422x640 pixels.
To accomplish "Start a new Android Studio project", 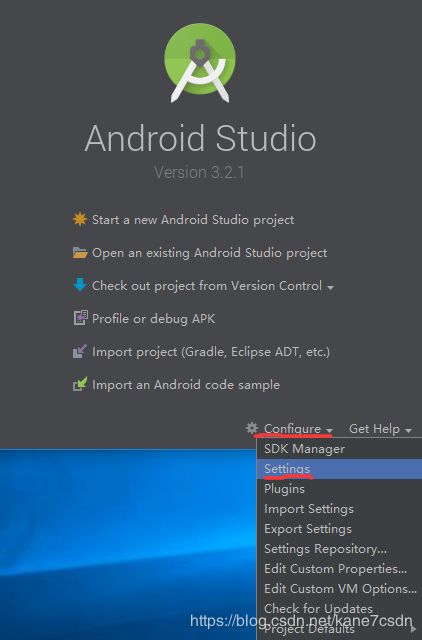I will click(x=193, y=220).
